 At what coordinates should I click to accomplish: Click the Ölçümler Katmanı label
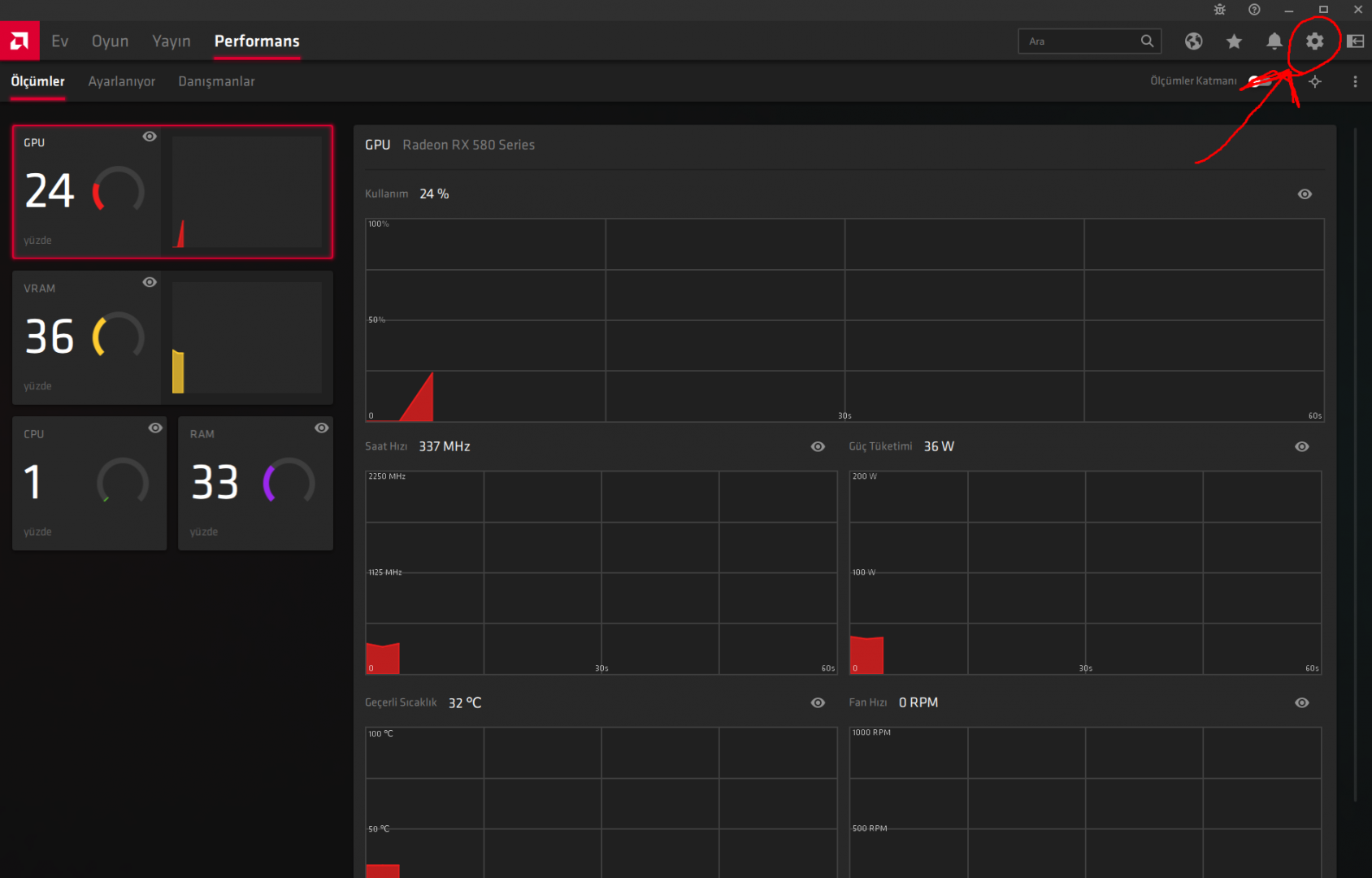click(1193, 80)
